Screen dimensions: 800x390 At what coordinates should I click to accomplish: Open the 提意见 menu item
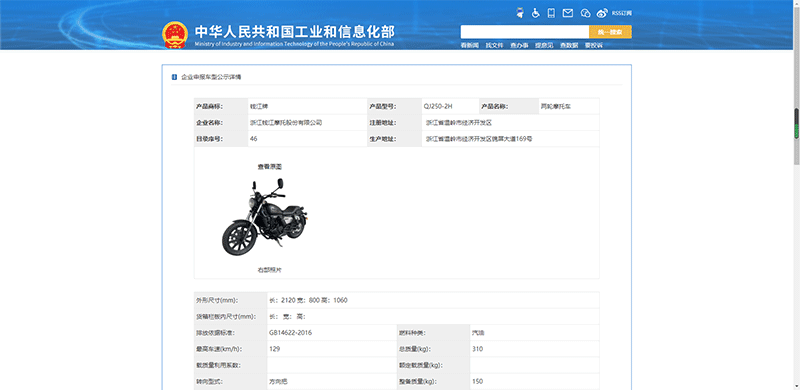point(544,45)
